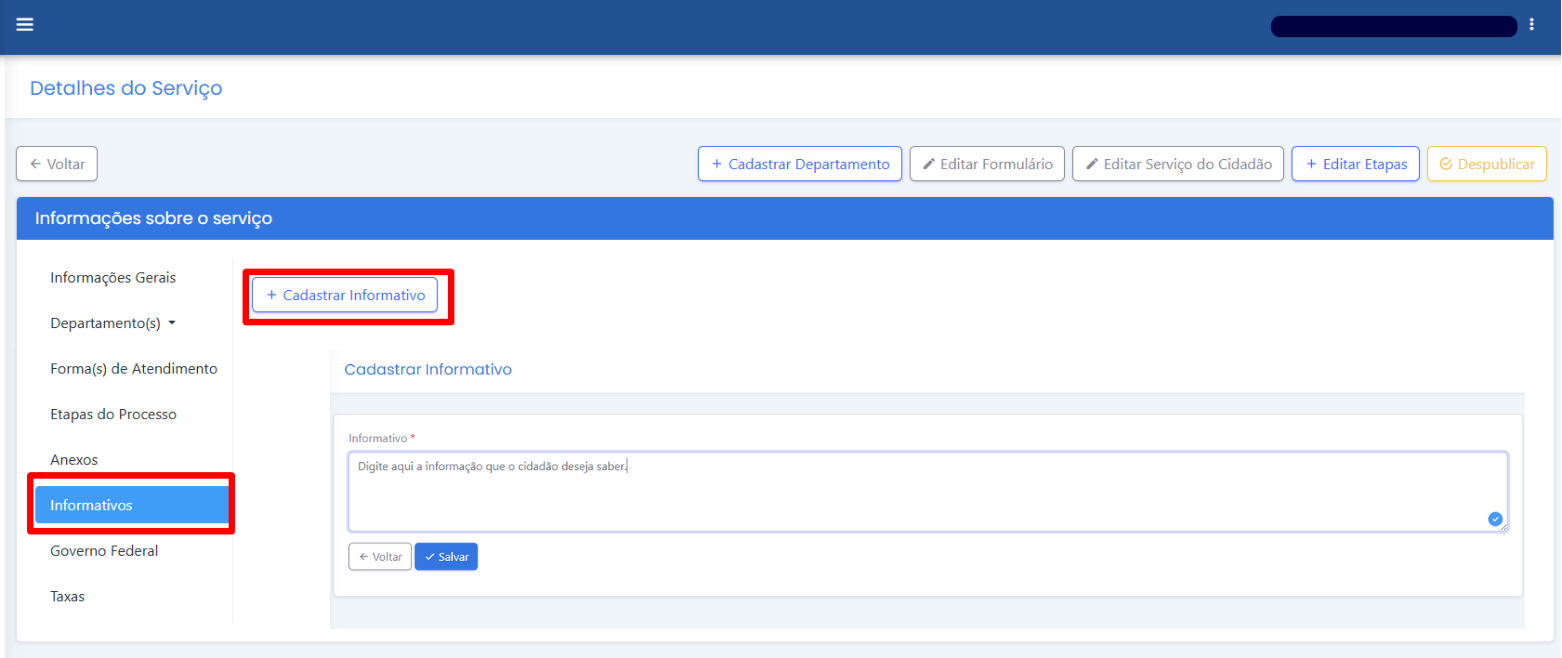
Task: Select the Governo Federal tab
Action: [x=104, y=550]
